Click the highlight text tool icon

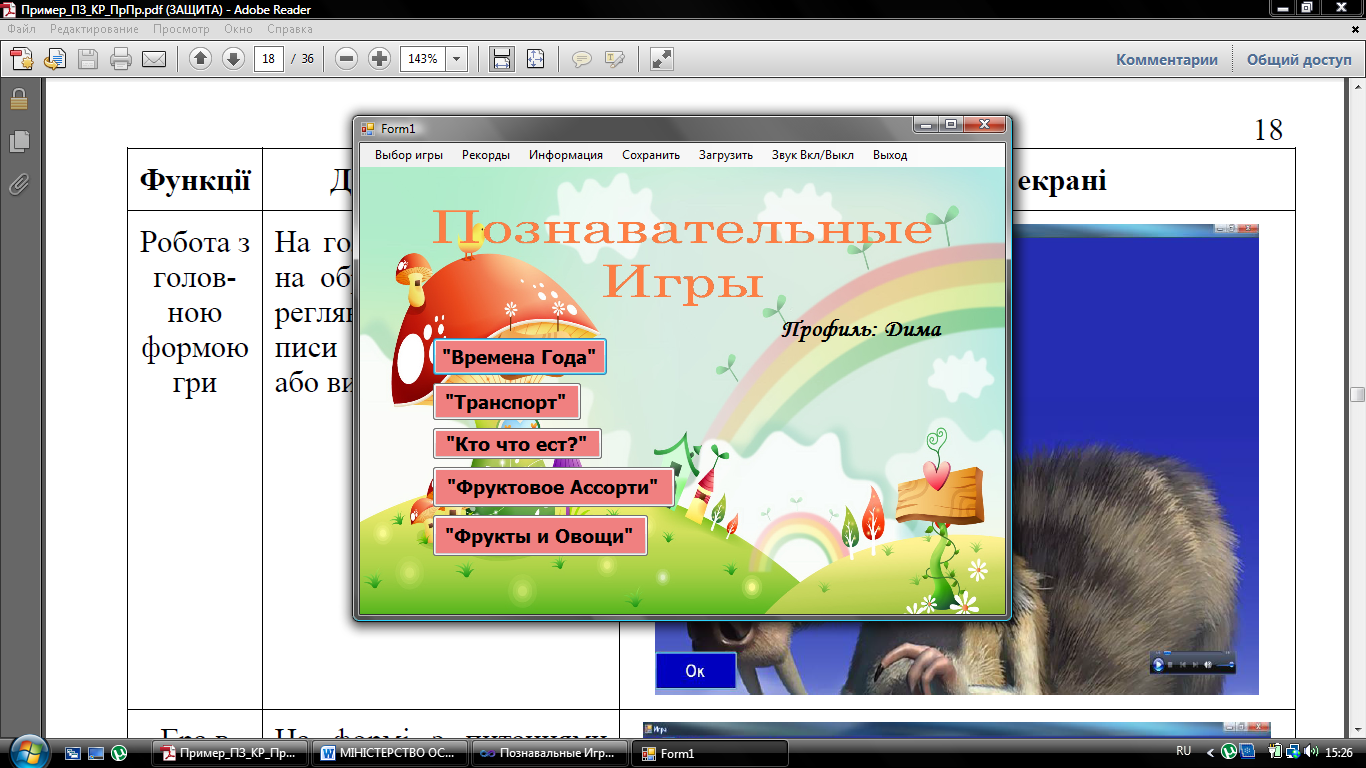tap(614, 59)
